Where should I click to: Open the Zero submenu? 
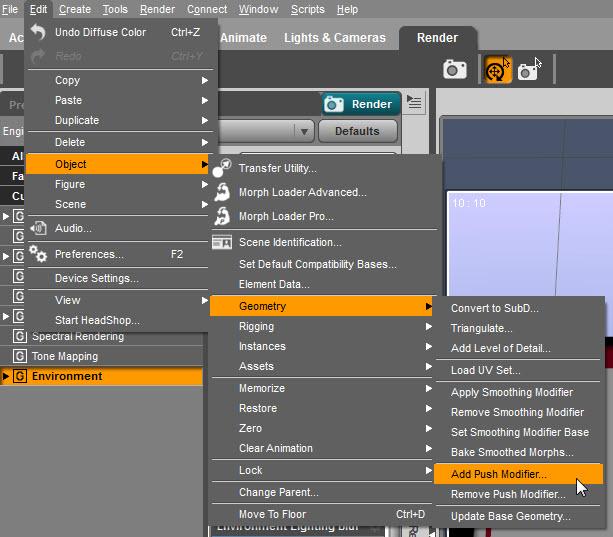pos(322,428)
